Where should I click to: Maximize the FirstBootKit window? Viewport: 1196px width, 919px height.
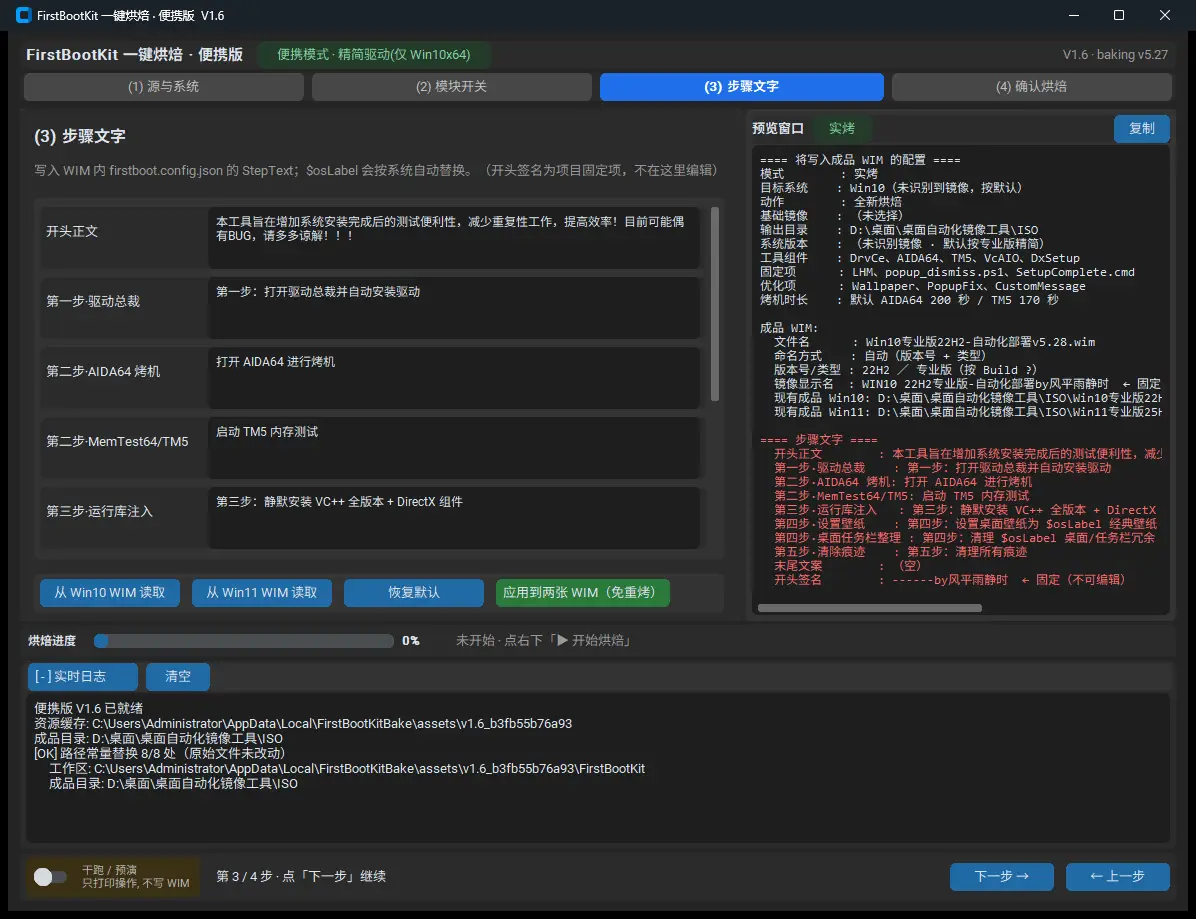(x=1119, y=15)
